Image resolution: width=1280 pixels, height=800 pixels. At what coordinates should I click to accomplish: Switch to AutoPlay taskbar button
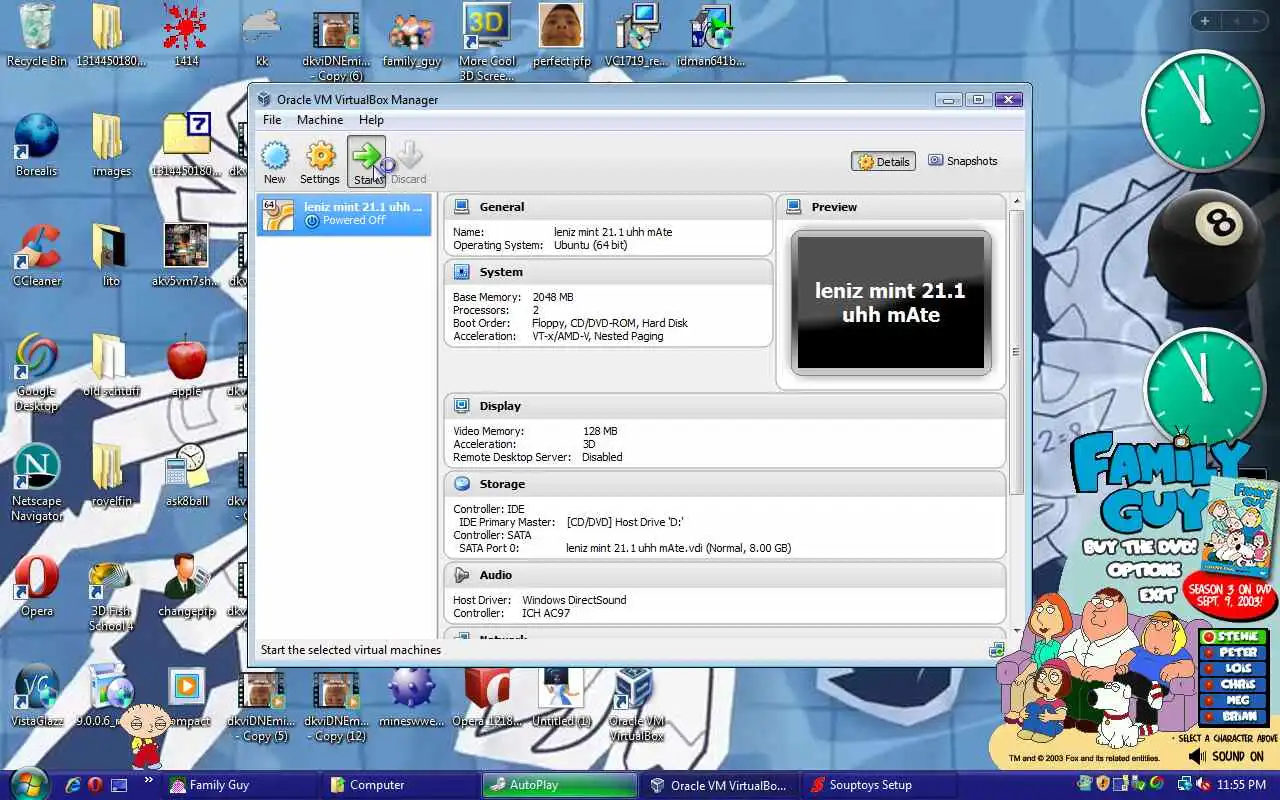pyautogui.click(x=560, y=785)
